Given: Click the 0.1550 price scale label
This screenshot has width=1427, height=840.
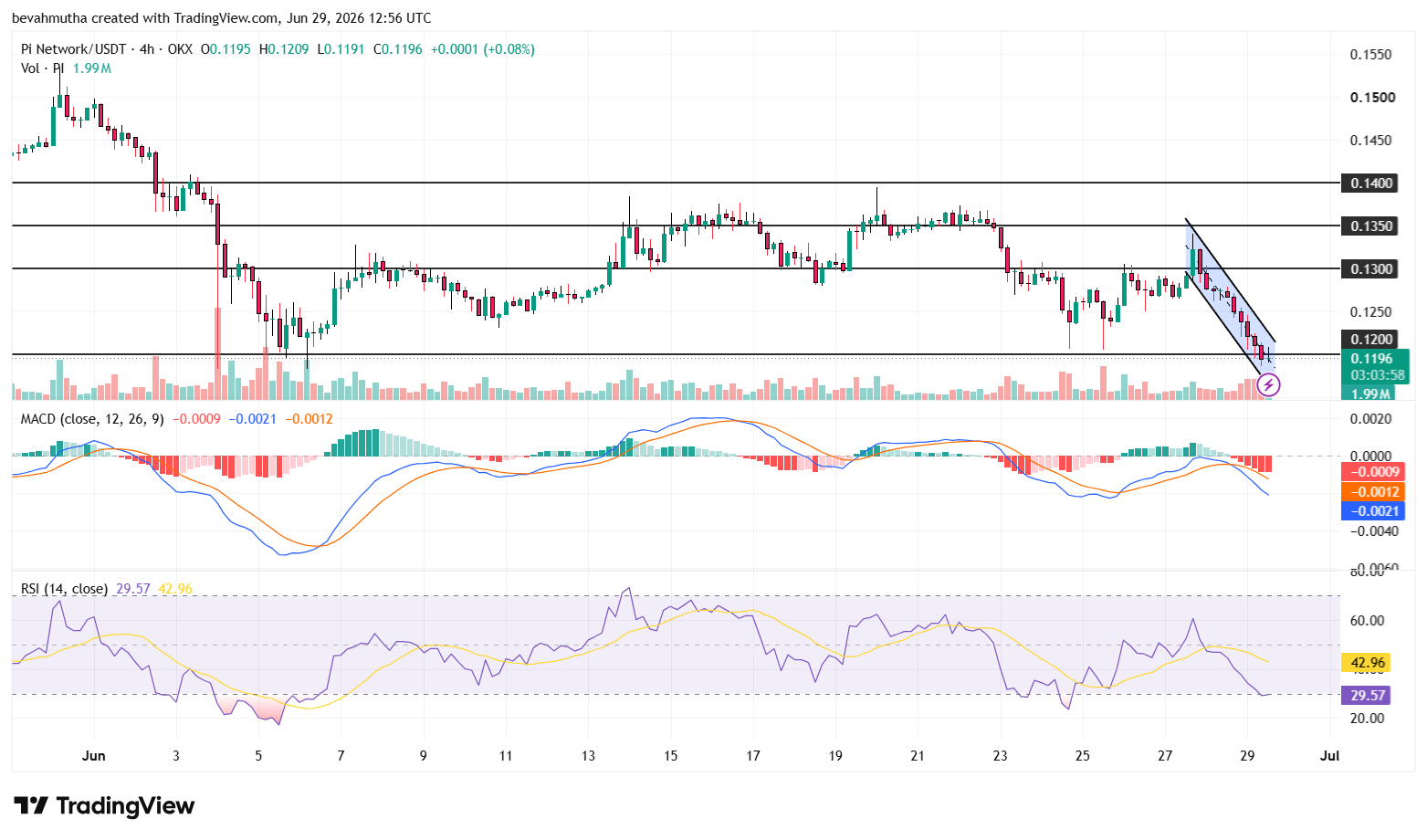Looking at the screenshot, I should (1371, 55).
